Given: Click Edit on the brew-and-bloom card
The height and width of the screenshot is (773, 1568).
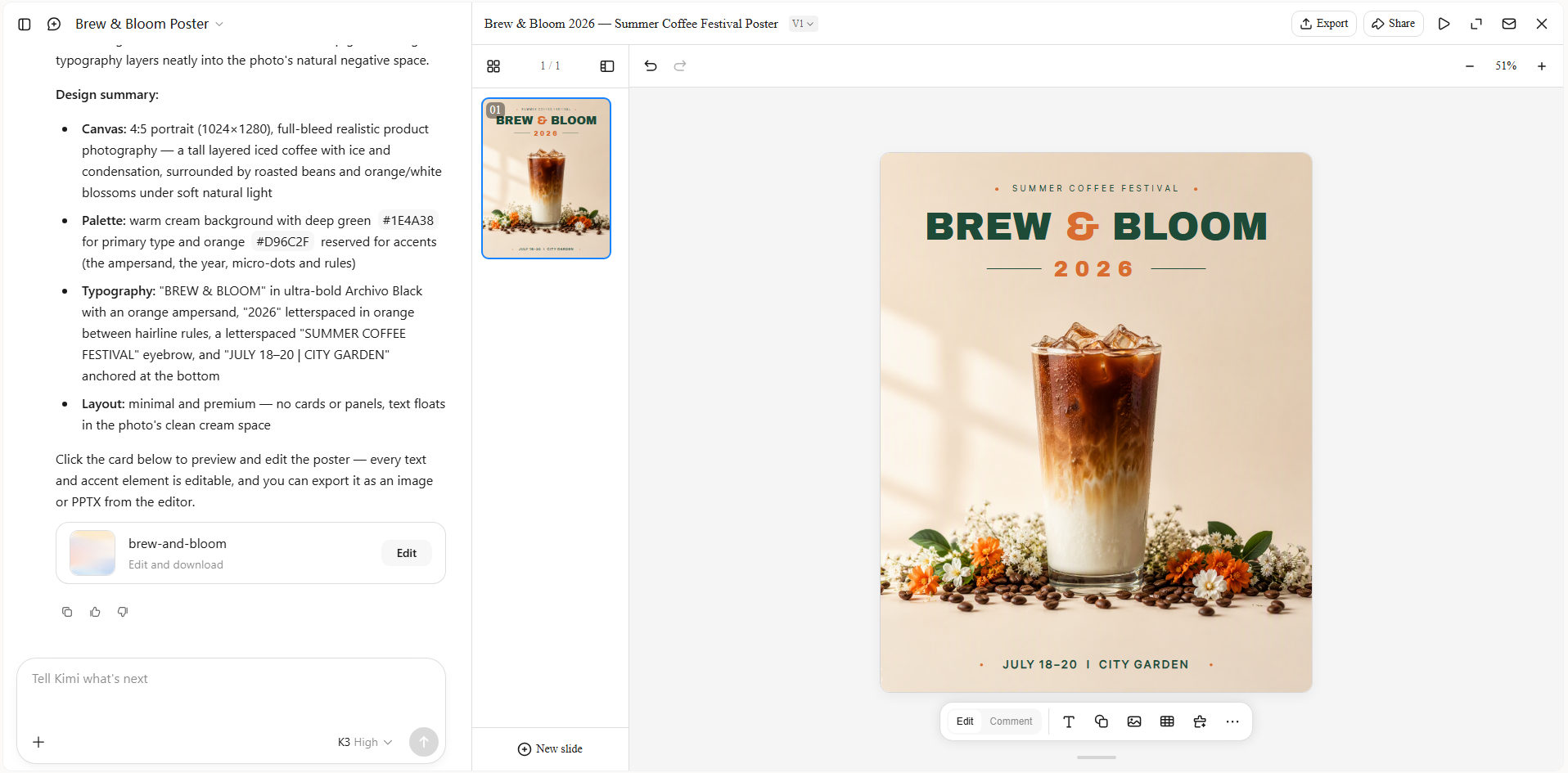Looking at the screenshot, I should (x=407, y=553).
